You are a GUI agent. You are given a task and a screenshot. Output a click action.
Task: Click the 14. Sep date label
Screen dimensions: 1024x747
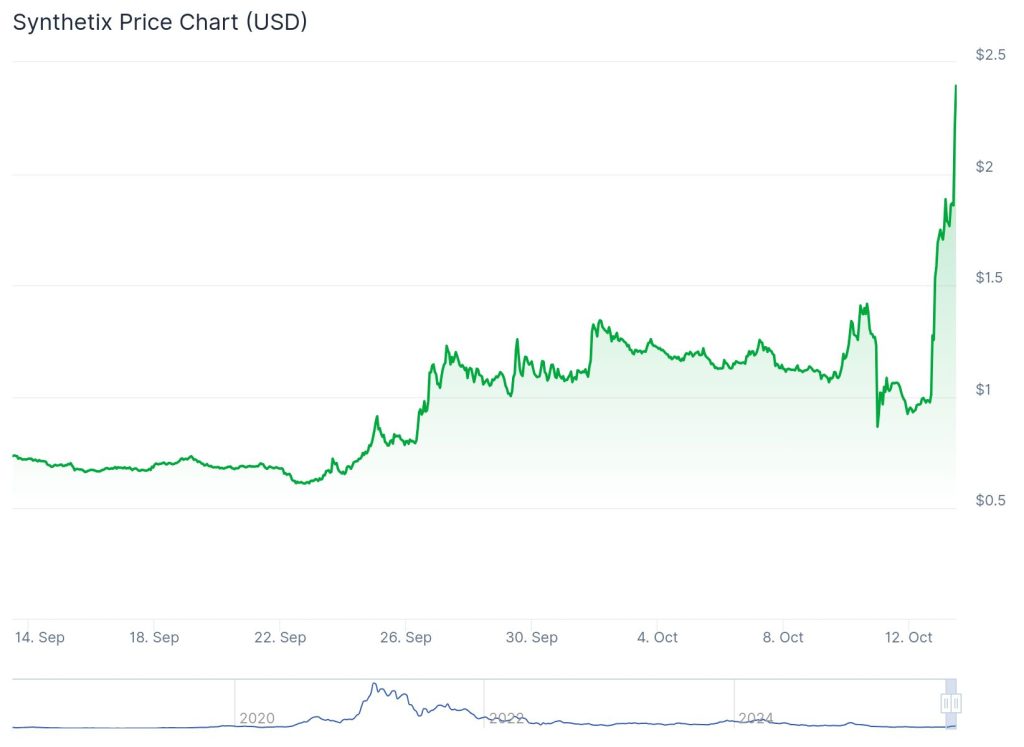[x=41, y=637]
